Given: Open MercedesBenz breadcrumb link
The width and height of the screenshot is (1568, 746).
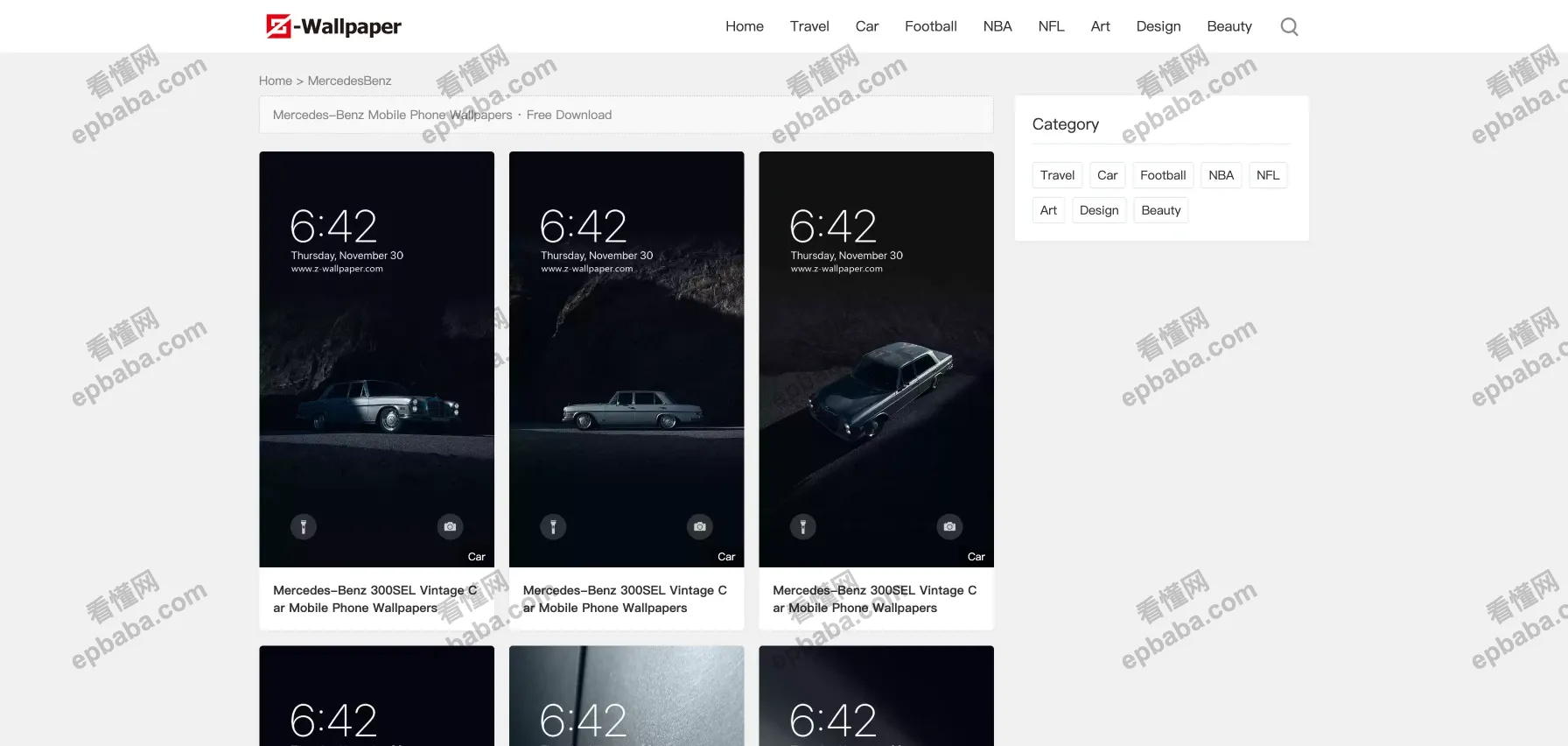Looking at the screenshot, I should [349, 81].
